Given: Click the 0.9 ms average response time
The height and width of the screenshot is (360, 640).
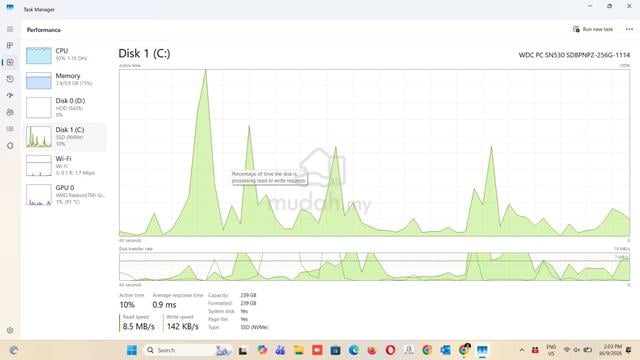Looking at the screenshot, I should coord(164,305).
